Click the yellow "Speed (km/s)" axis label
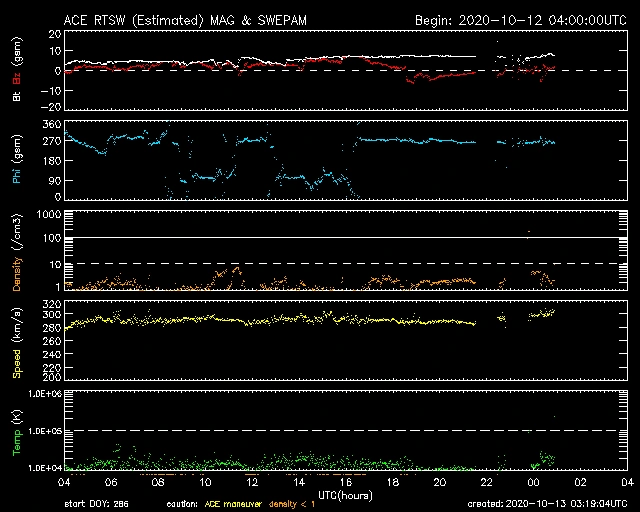The width and height of the screenshot is (640, 512). [x=17, y=343]
